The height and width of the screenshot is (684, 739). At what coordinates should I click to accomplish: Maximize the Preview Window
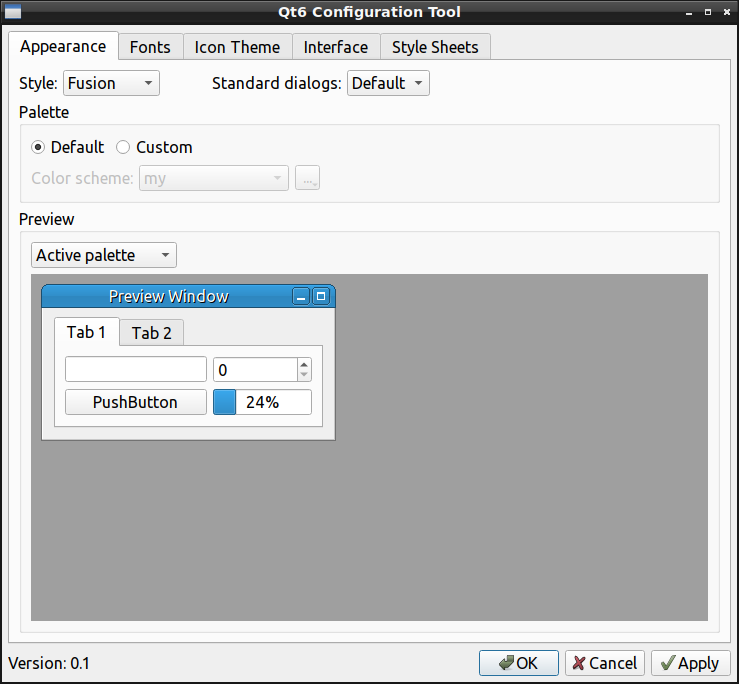point(321,297)
